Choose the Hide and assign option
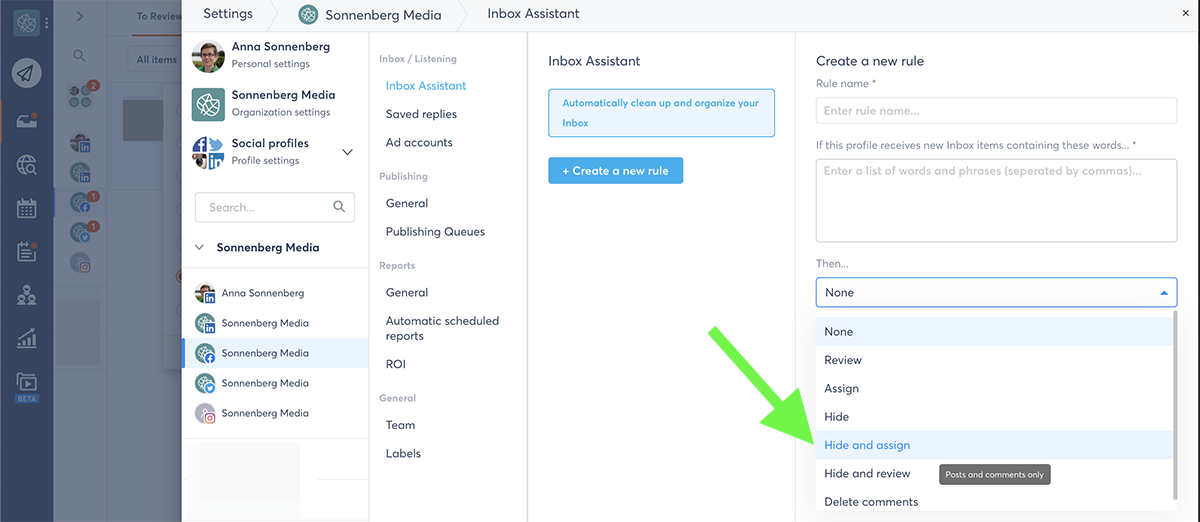 [867, 445]
